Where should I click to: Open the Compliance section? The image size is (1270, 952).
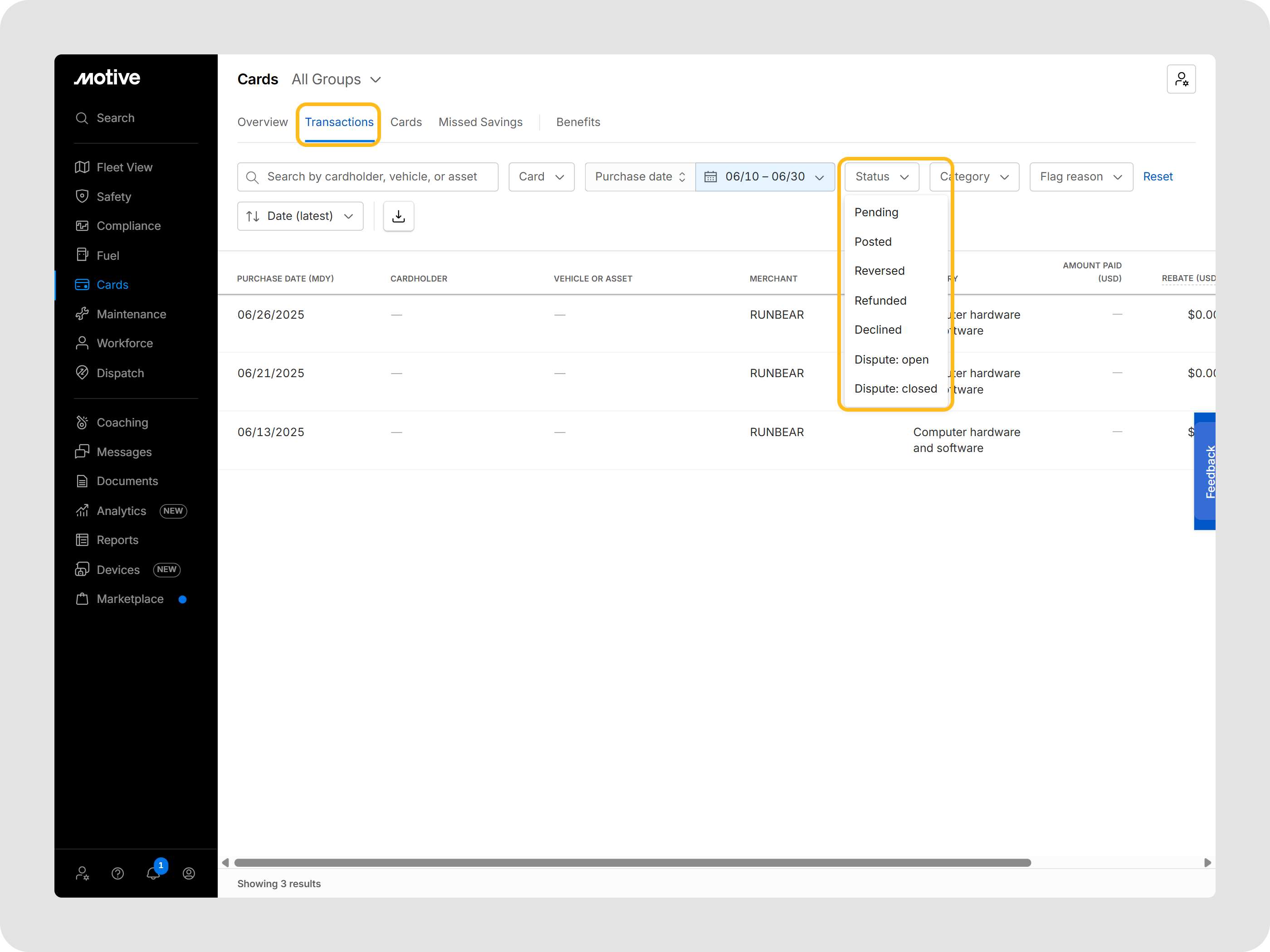coord(129,225)
